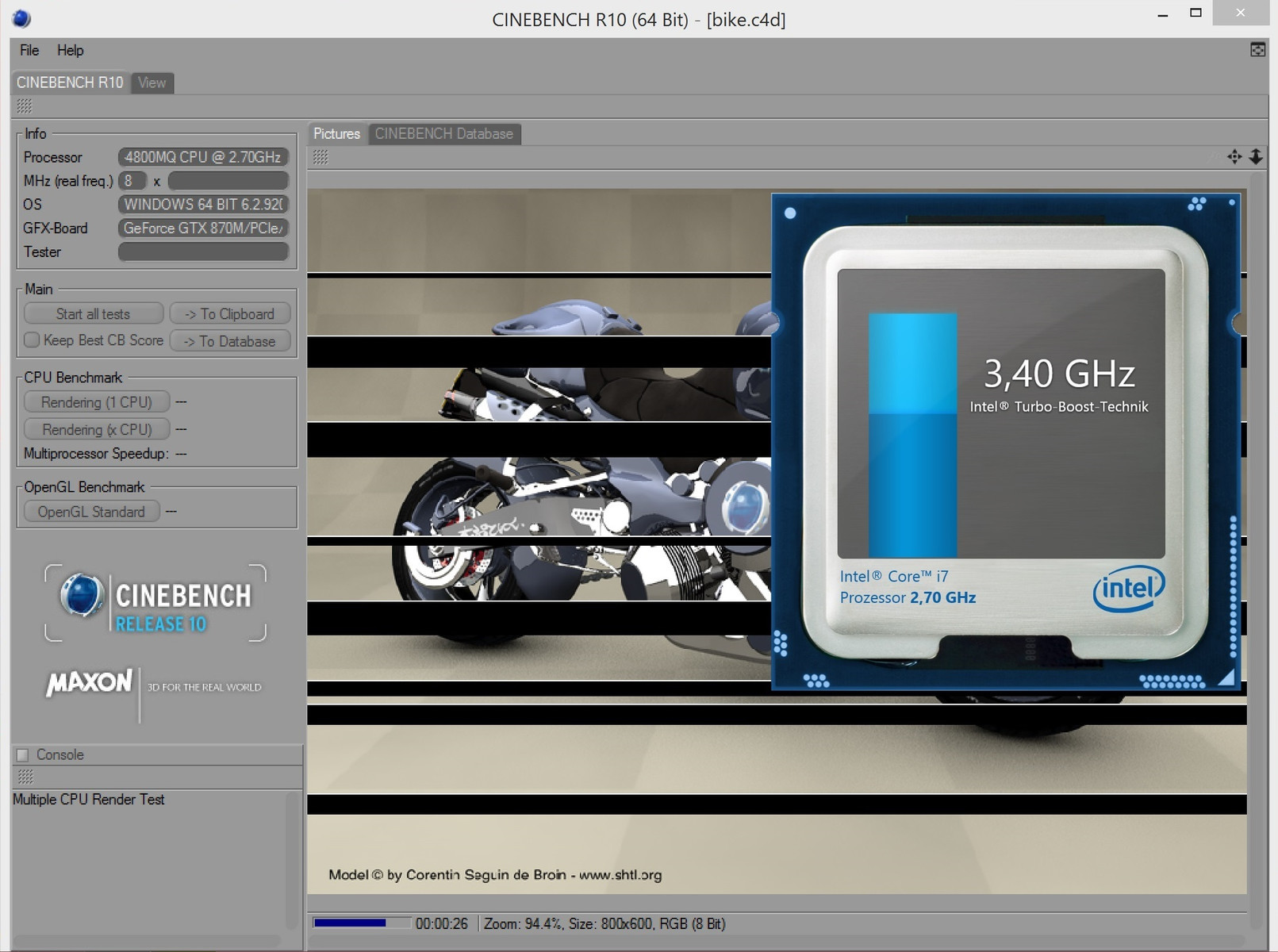The image size is (1278, 952).
Task: Click the model credit text with www.shtl.org
Action: (x=495, y=874)
